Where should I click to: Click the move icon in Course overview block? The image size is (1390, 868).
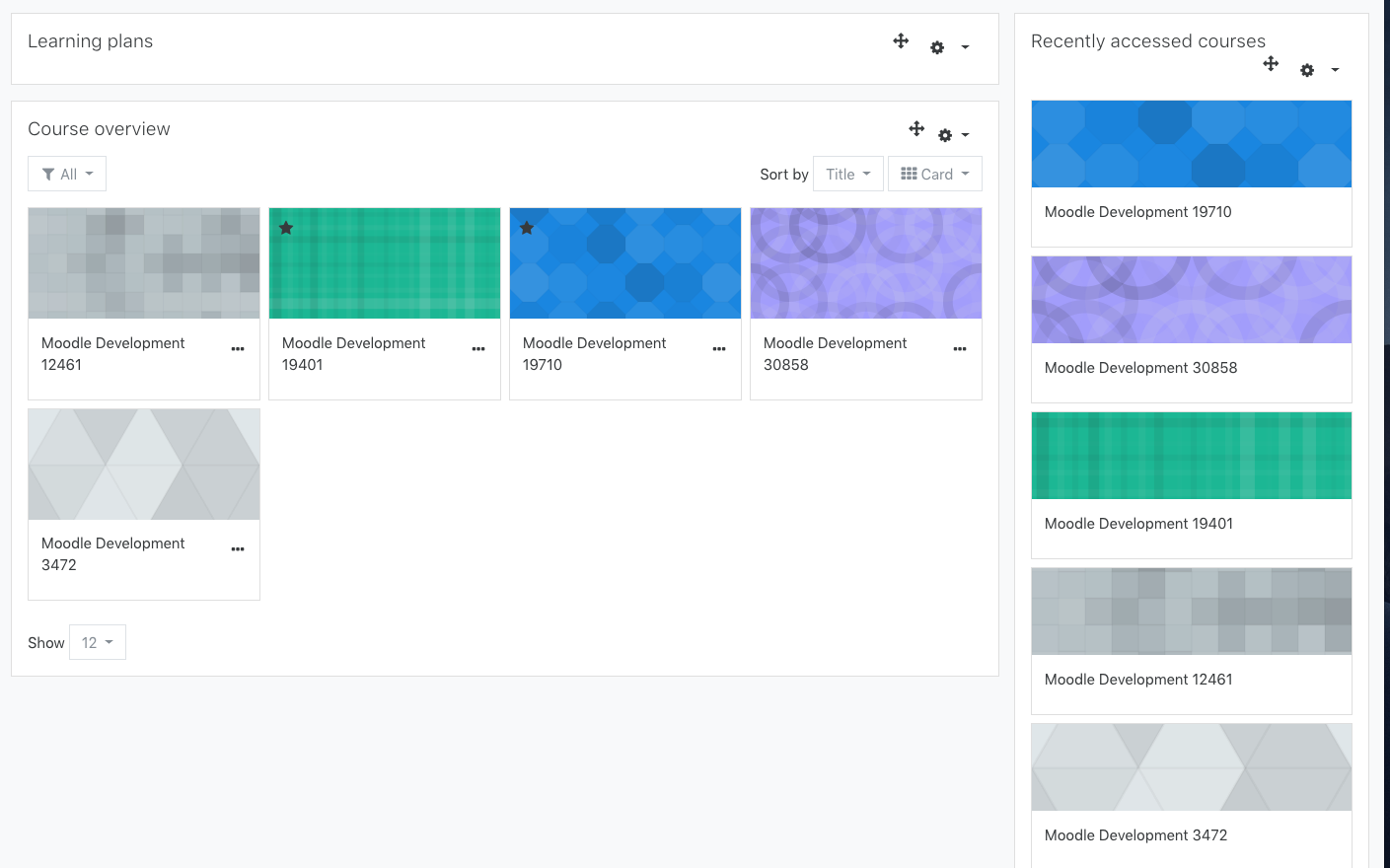click(916, 128)
